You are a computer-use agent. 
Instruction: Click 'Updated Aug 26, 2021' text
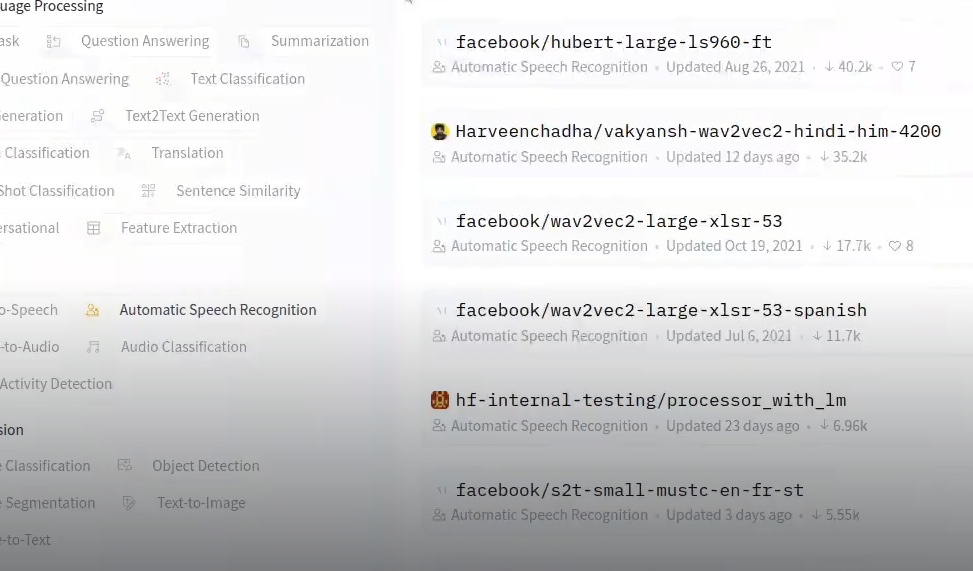[735, 67]
